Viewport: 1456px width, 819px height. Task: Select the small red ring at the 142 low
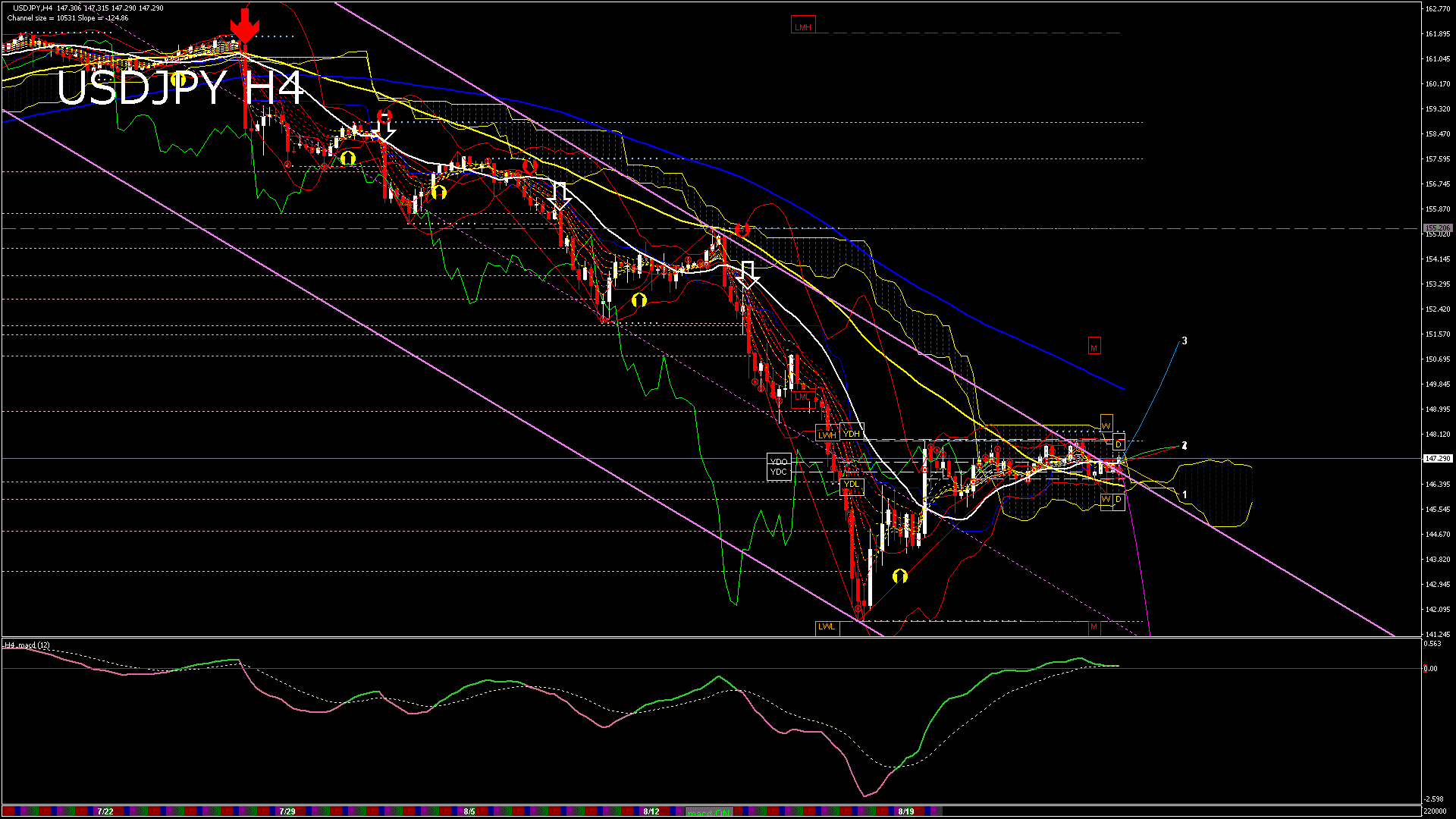[x=858, y=609]
